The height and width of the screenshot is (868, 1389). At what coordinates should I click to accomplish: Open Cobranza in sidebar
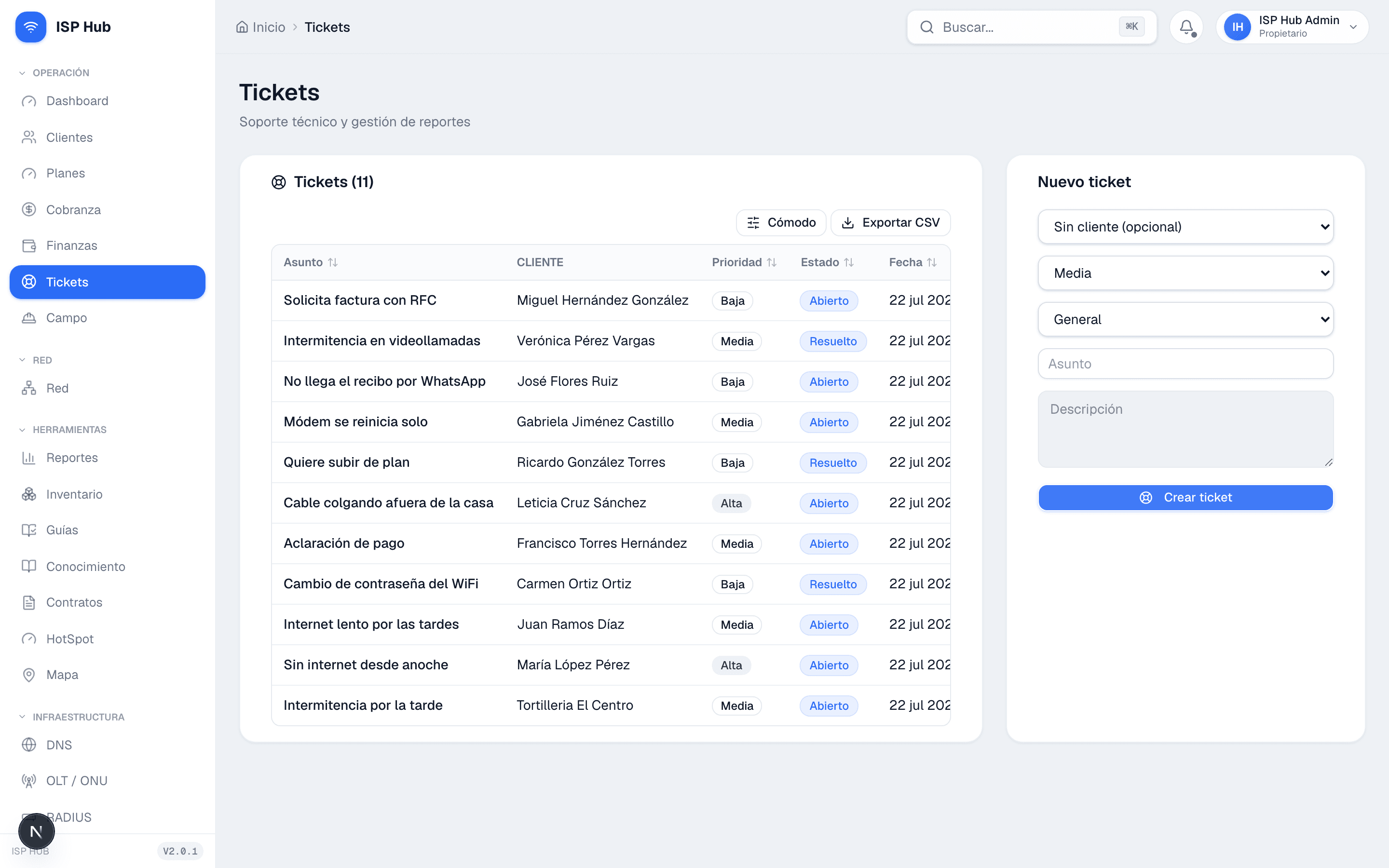(x=108, y=210)
